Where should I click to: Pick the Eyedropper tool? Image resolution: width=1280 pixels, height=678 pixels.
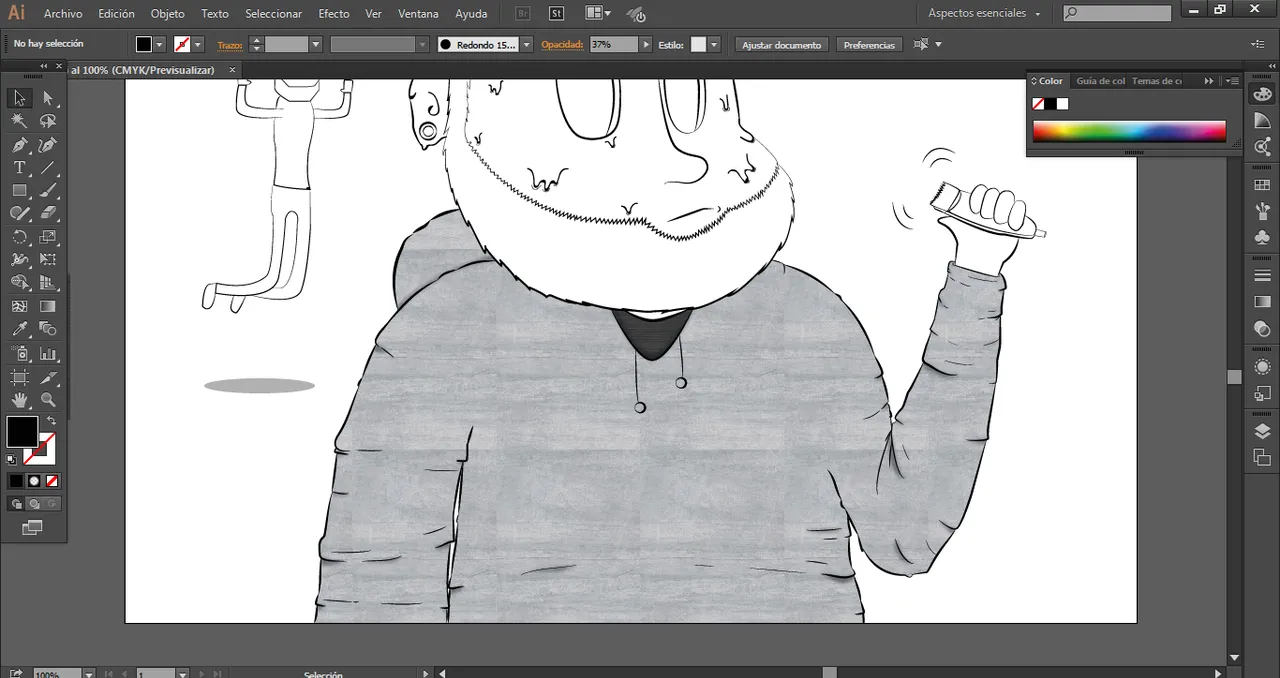click(19, 329)
